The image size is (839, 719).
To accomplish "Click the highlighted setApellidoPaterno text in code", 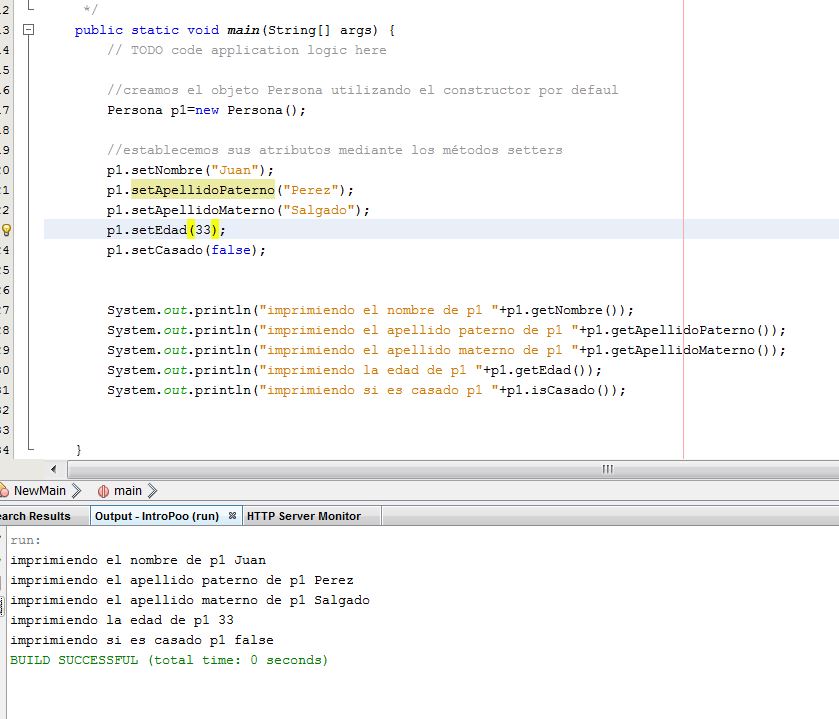I will 195,190.
